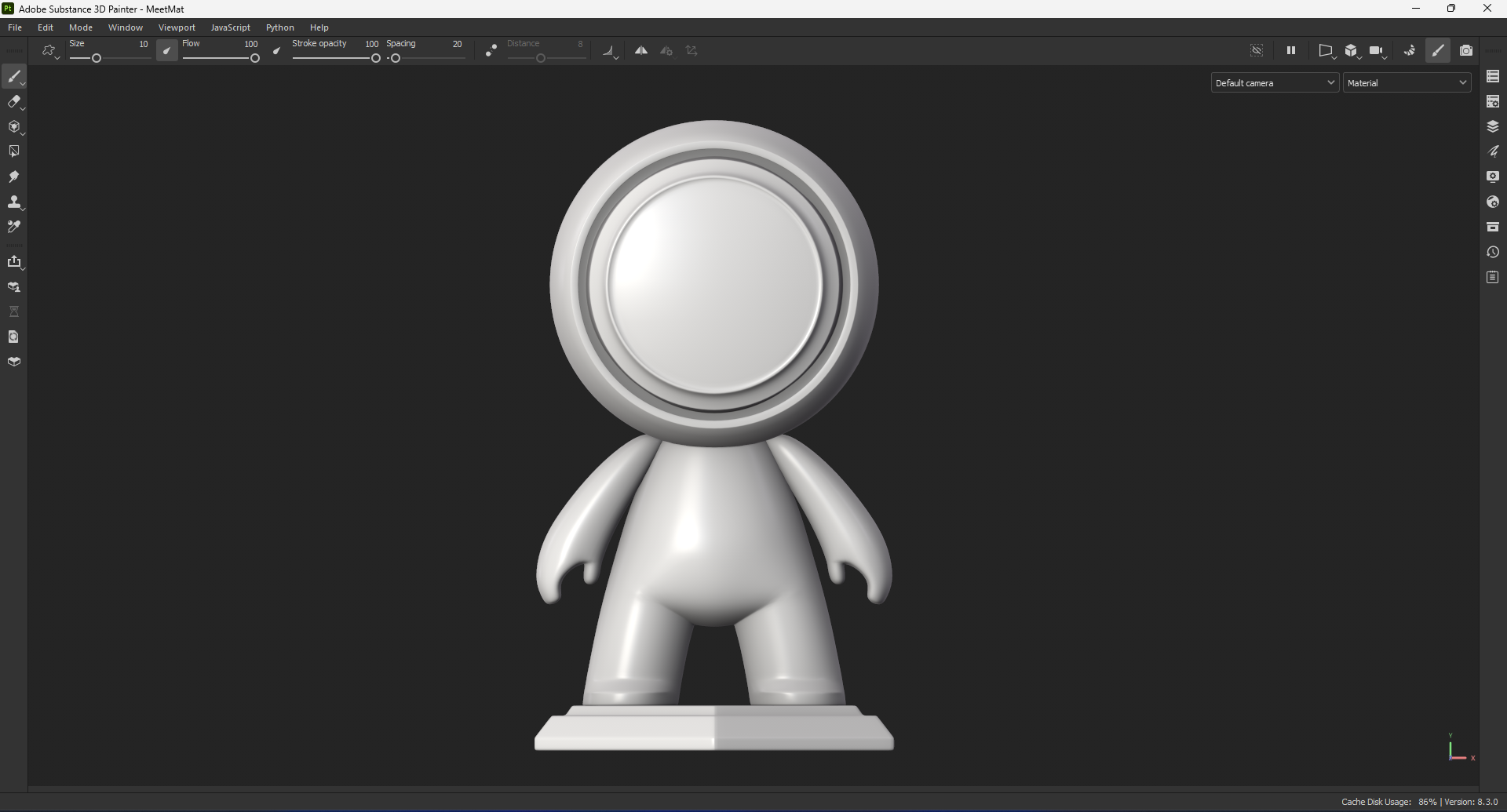Select the Projection tool
This screenshot has height=812, width=1507.
[x=15, y=126]
